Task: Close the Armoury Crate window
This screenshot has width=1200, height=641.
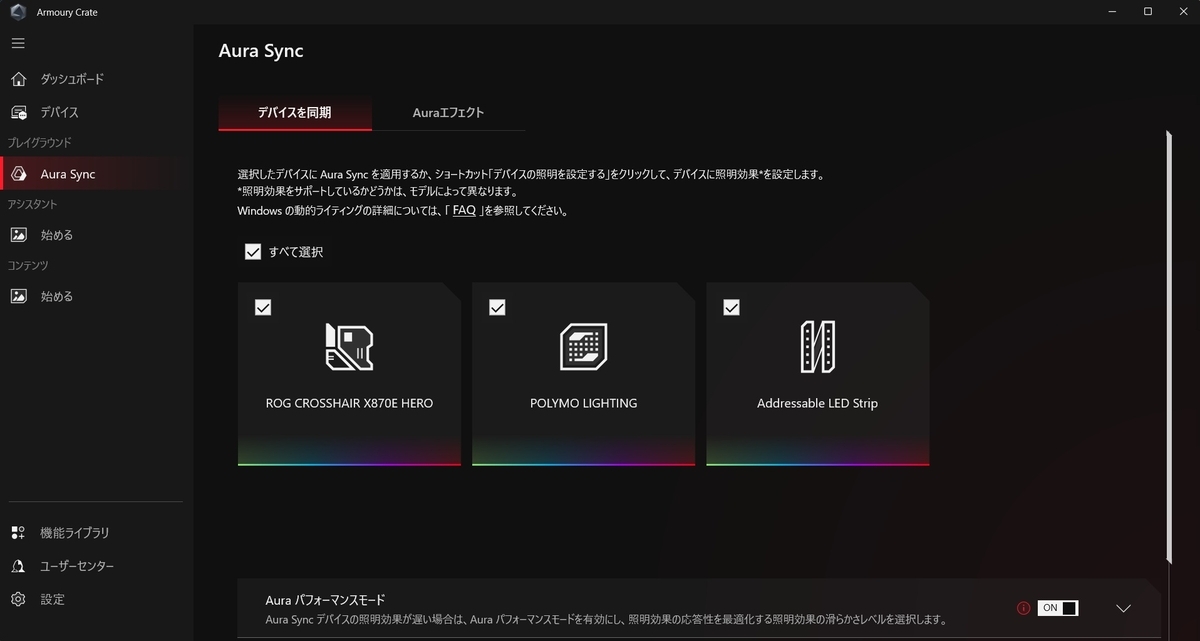Action: pos(1183,11)
